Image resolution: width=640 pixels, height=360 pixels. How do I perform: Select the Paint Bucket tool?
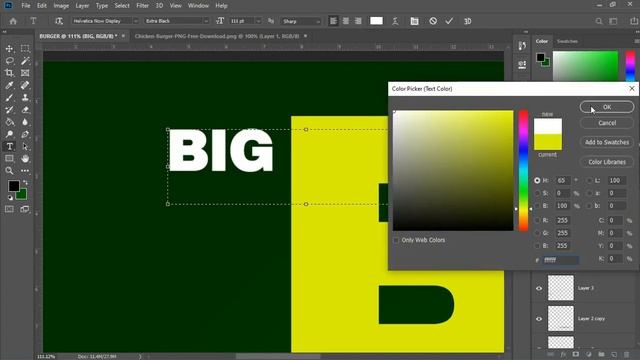(9, 122)
